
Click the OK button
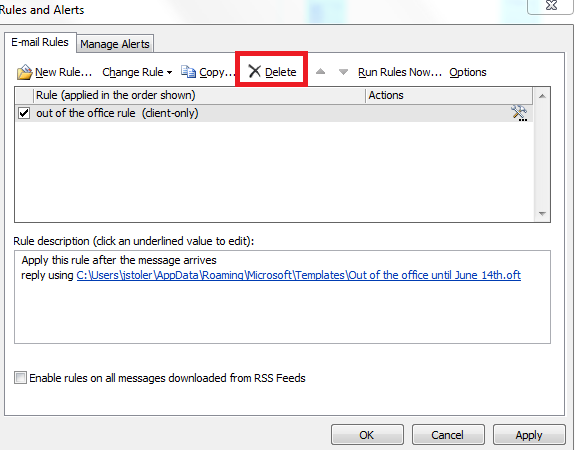coord(367,435)
